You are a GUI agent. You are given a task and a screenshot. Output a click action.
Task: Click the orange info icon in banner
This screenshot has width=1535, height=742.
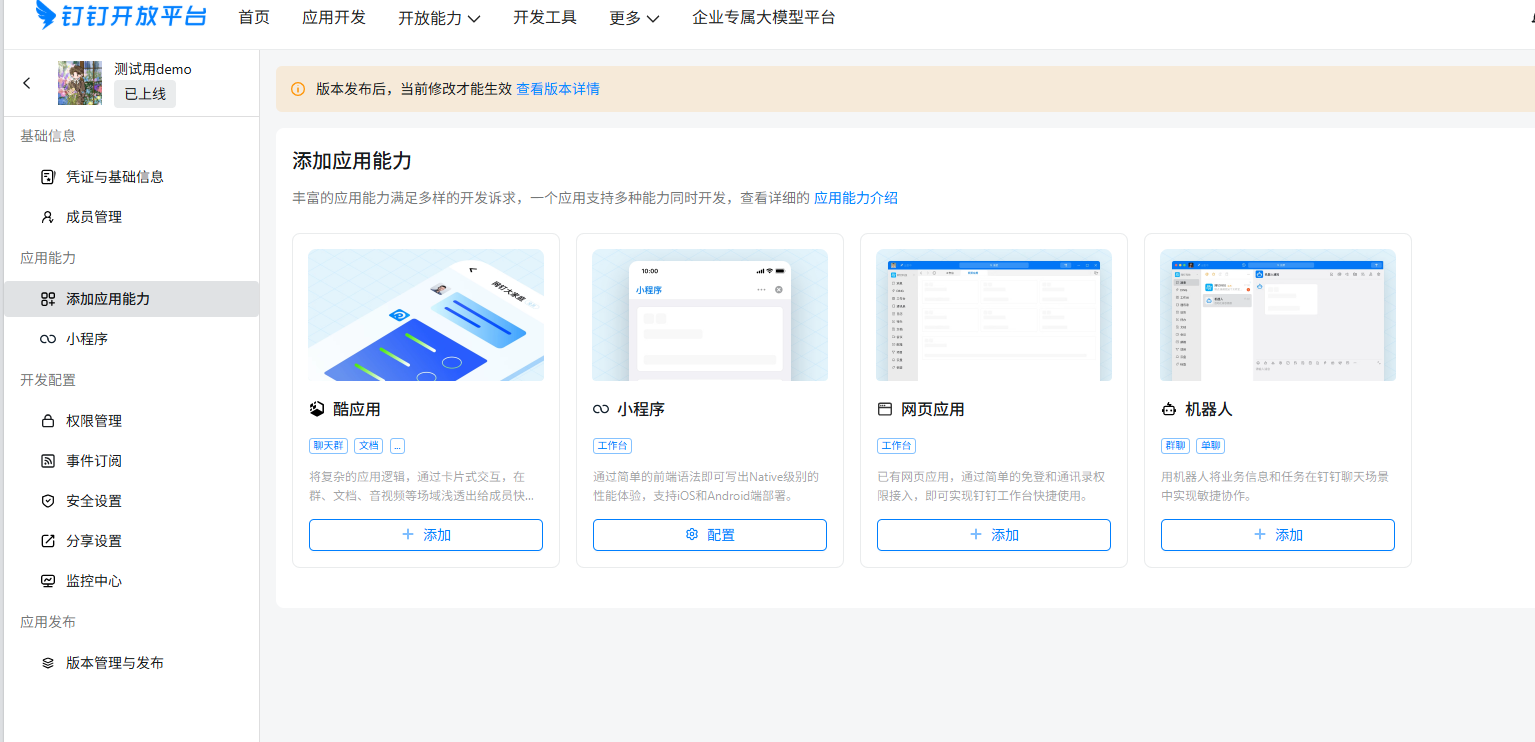[298, 89]
